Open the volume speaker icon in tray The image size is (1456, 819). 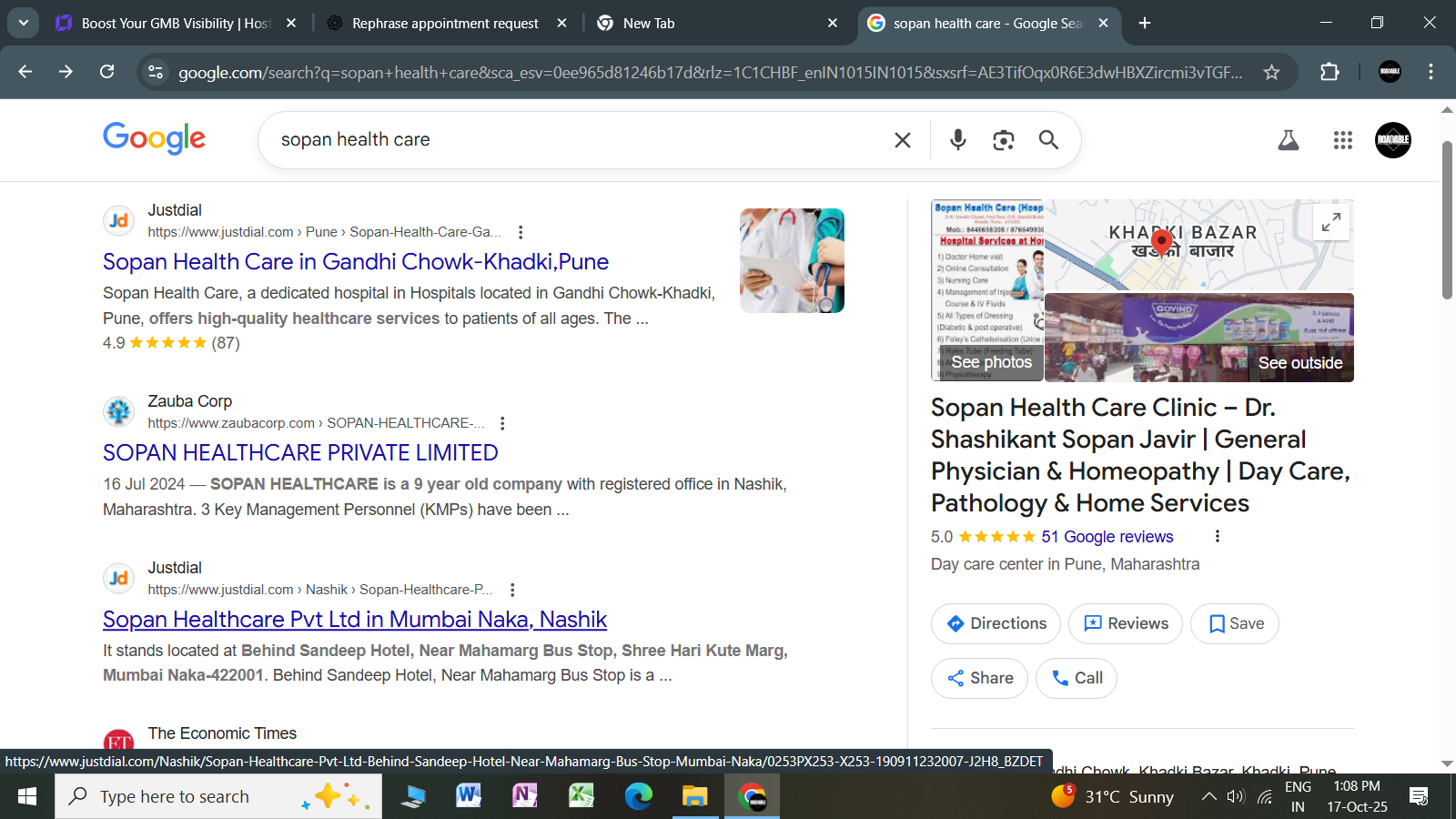click(1236, 796)
